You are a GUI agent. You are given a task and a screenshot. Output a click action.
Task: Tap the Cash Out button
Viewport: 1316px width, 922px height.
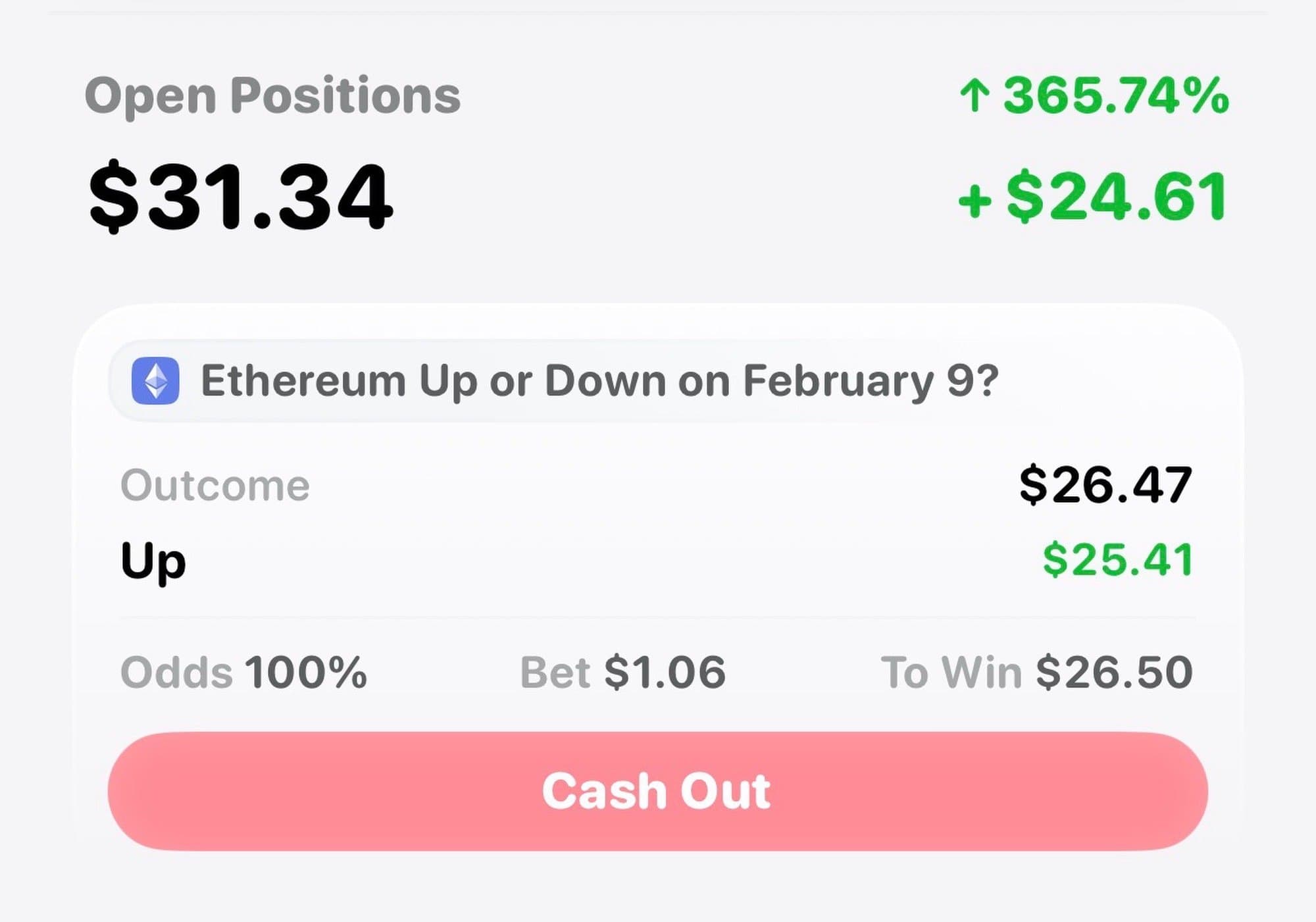[657, 790]
